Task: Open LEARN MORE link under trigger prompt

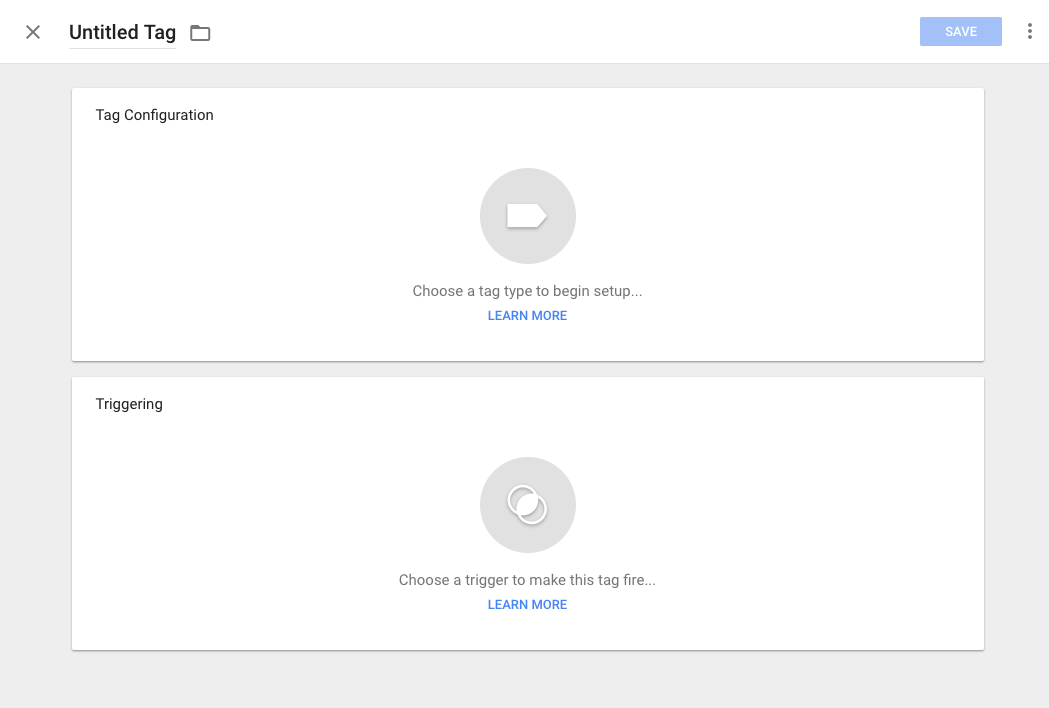Action: click(x=527, y=605)
